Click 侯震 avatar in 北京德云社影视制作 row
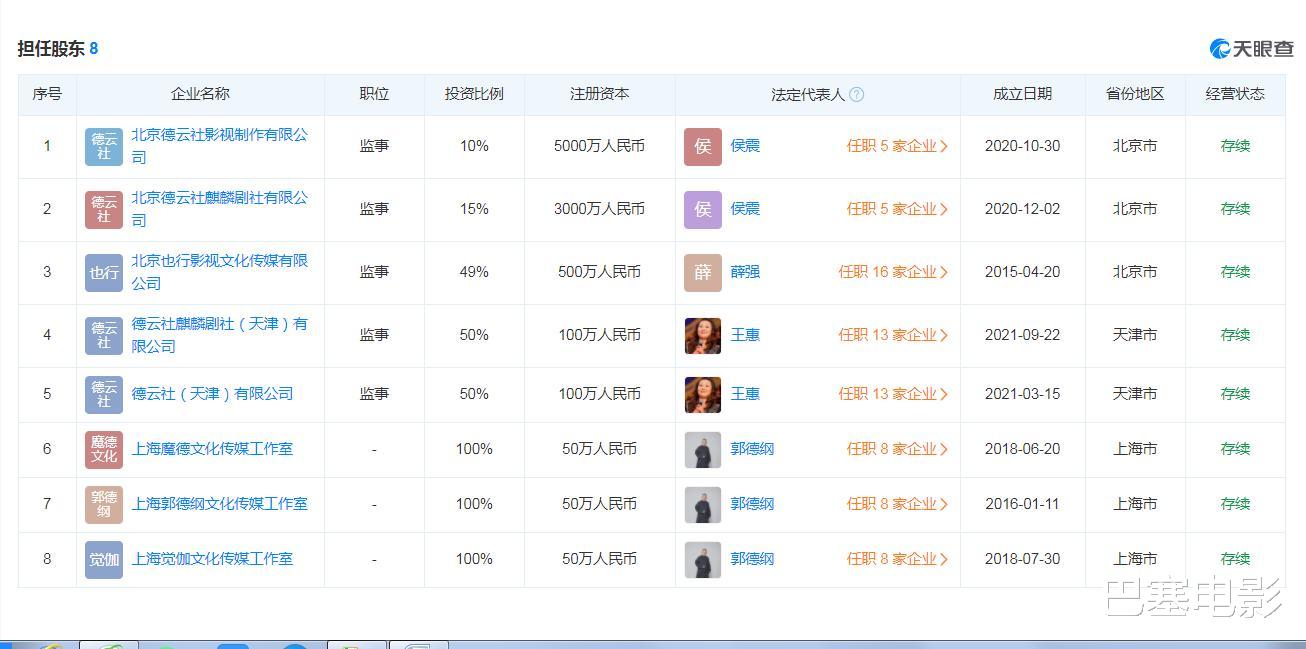This screenshot has height=649, width=1306. tap(703, 146)
